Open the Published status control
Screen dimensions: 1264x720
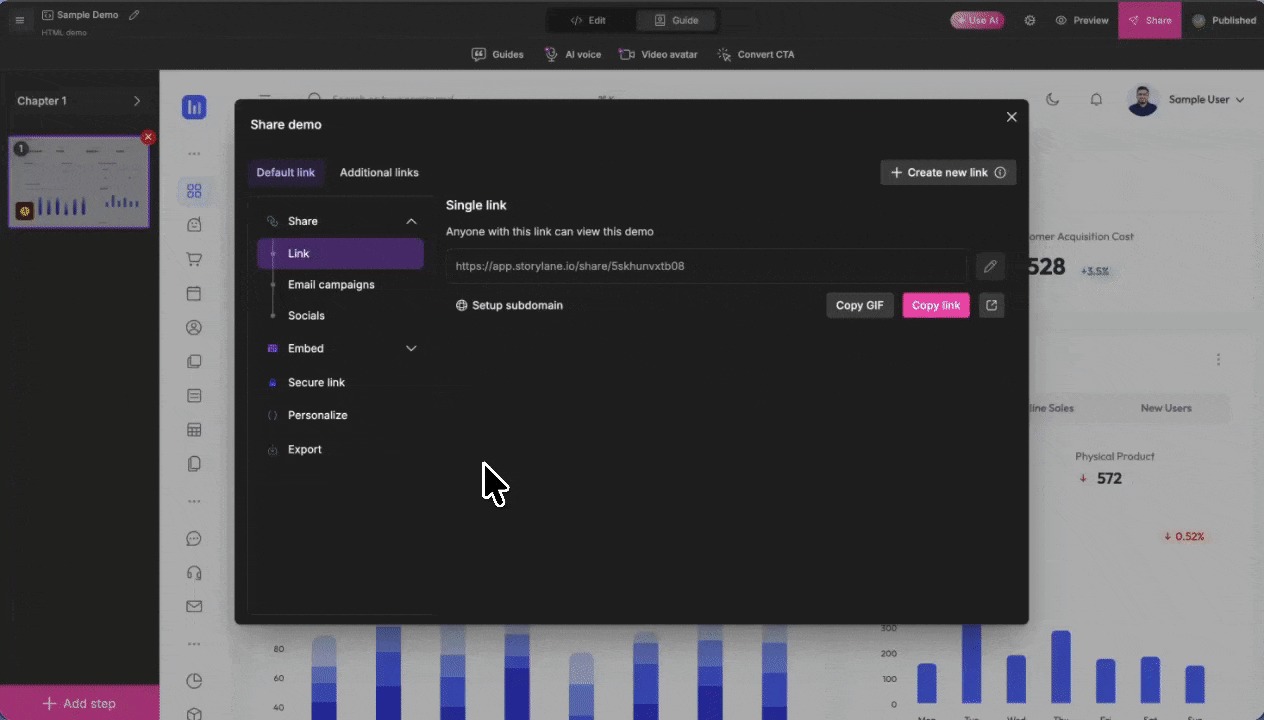click(1225, 20)
